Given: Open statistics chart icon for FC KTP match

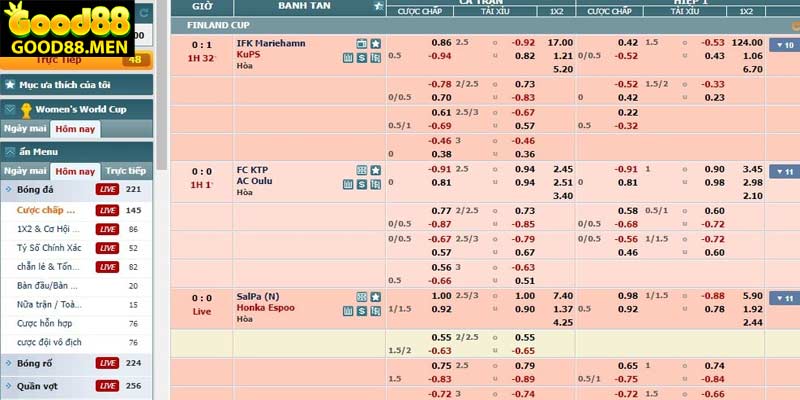Looking at the screenshot, I should tap(348, 184).
